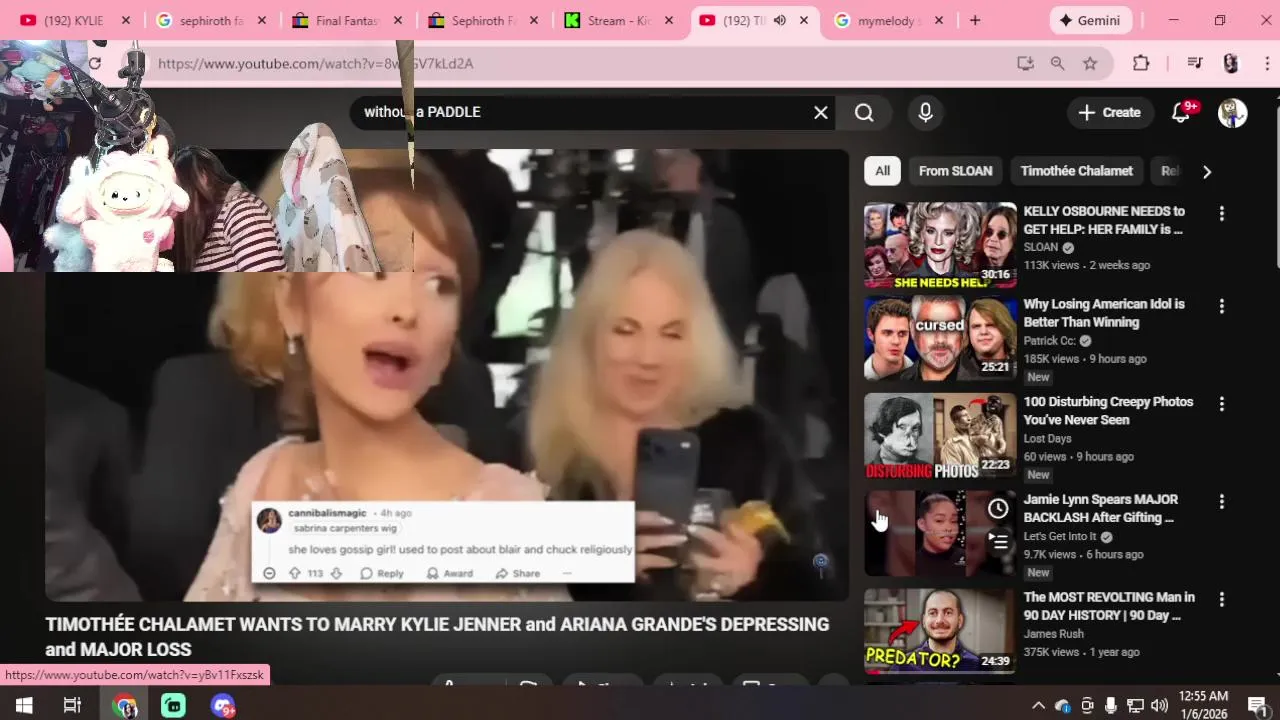Viewport: 1280px width, 720px height.
Task: Show hidden system tray icons
Action: pyautogui.click(x=1038, y=705)
